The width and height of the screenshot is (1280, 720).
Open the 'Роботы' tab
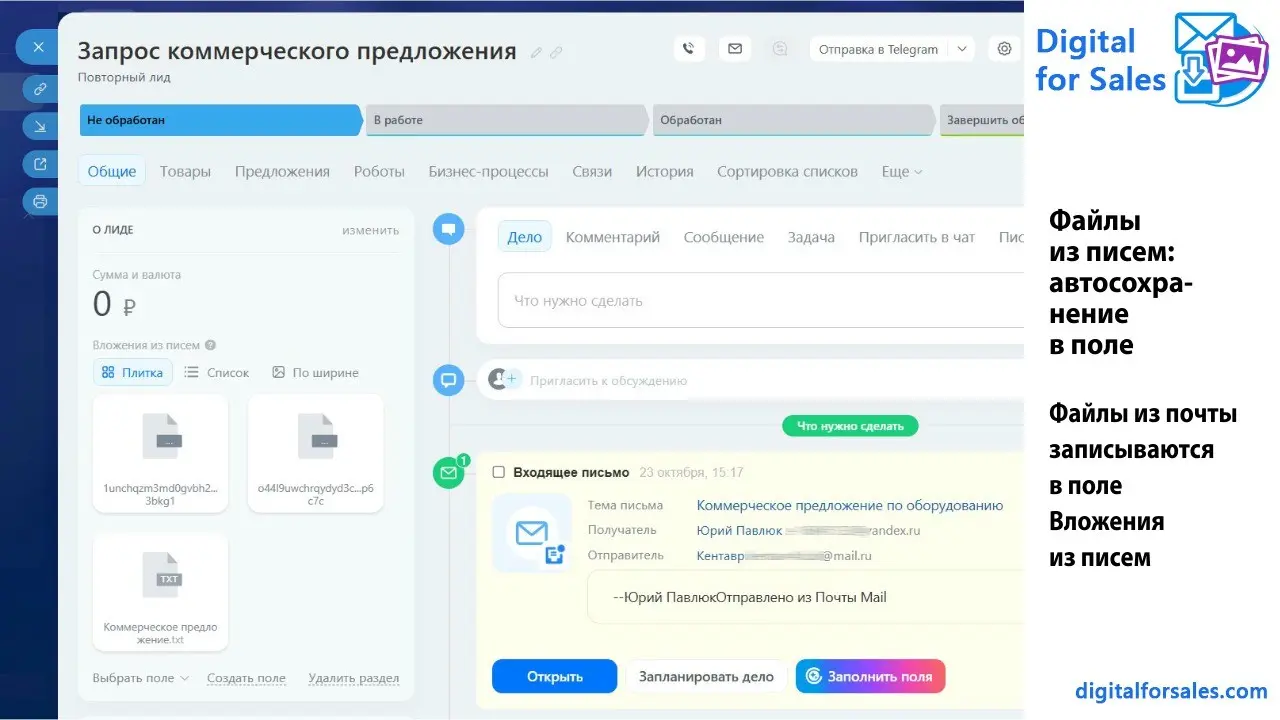[x=379, y=171]
